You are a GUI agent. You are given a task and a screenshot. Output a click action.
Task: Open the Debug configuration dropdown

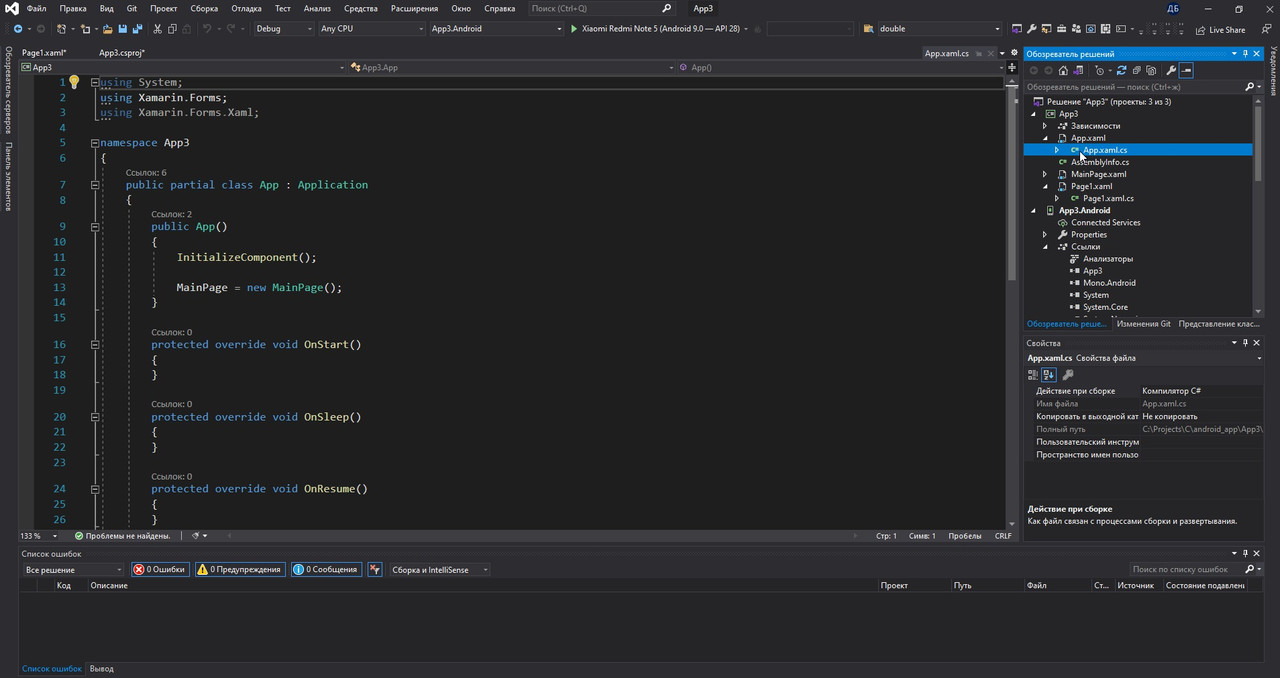284,29
